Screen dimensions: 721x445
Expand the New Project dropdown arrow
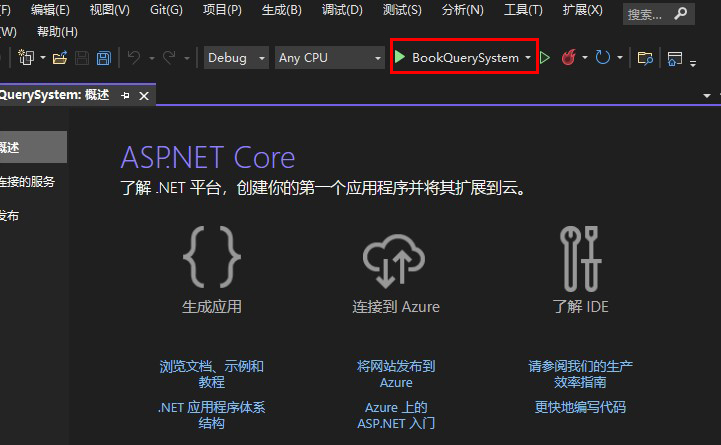click(43, 58)
